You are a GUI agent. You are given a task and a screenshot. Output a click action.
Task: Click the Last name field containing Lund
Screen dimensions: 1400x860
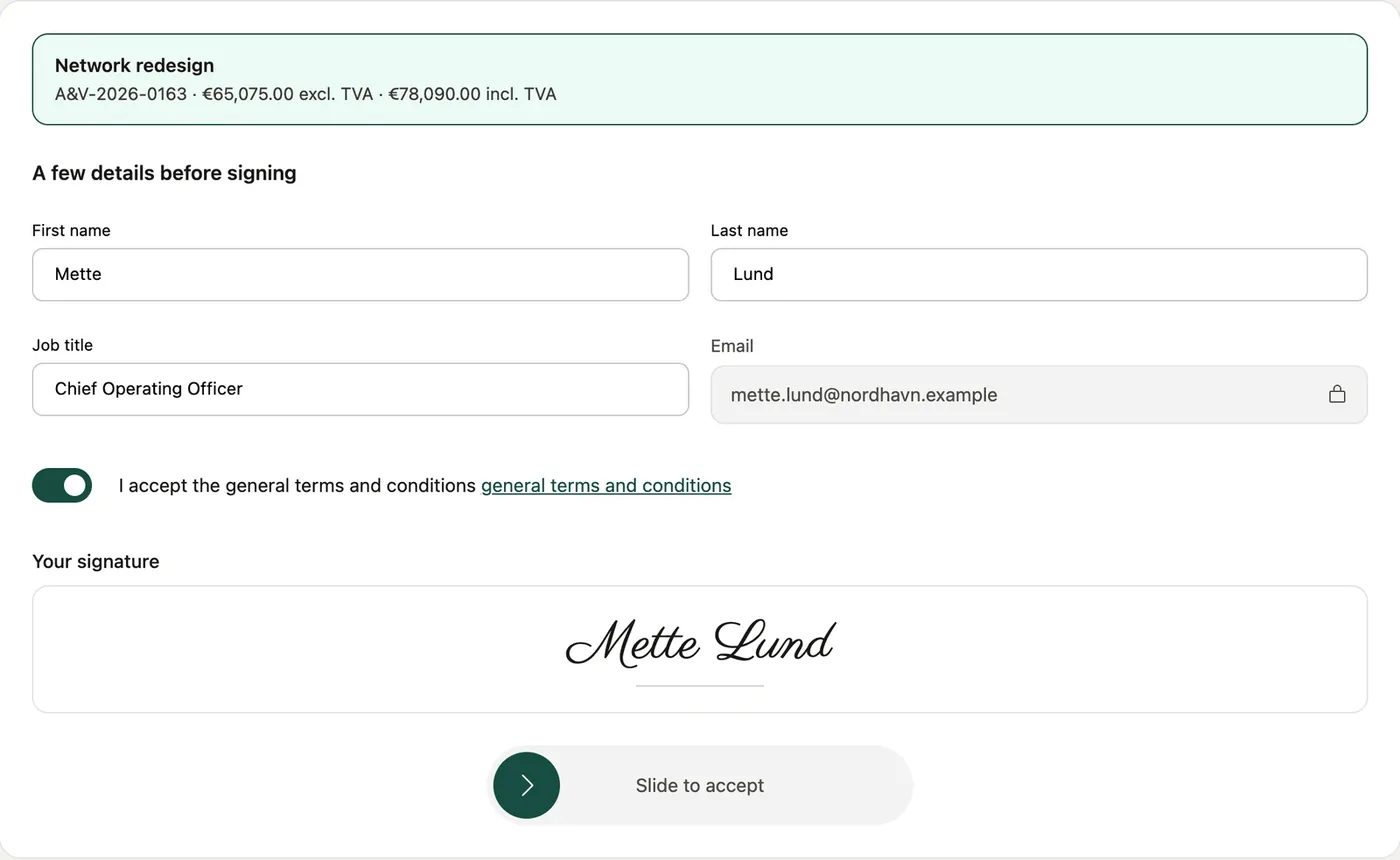pyautogui.click(x=1039, y=274)
